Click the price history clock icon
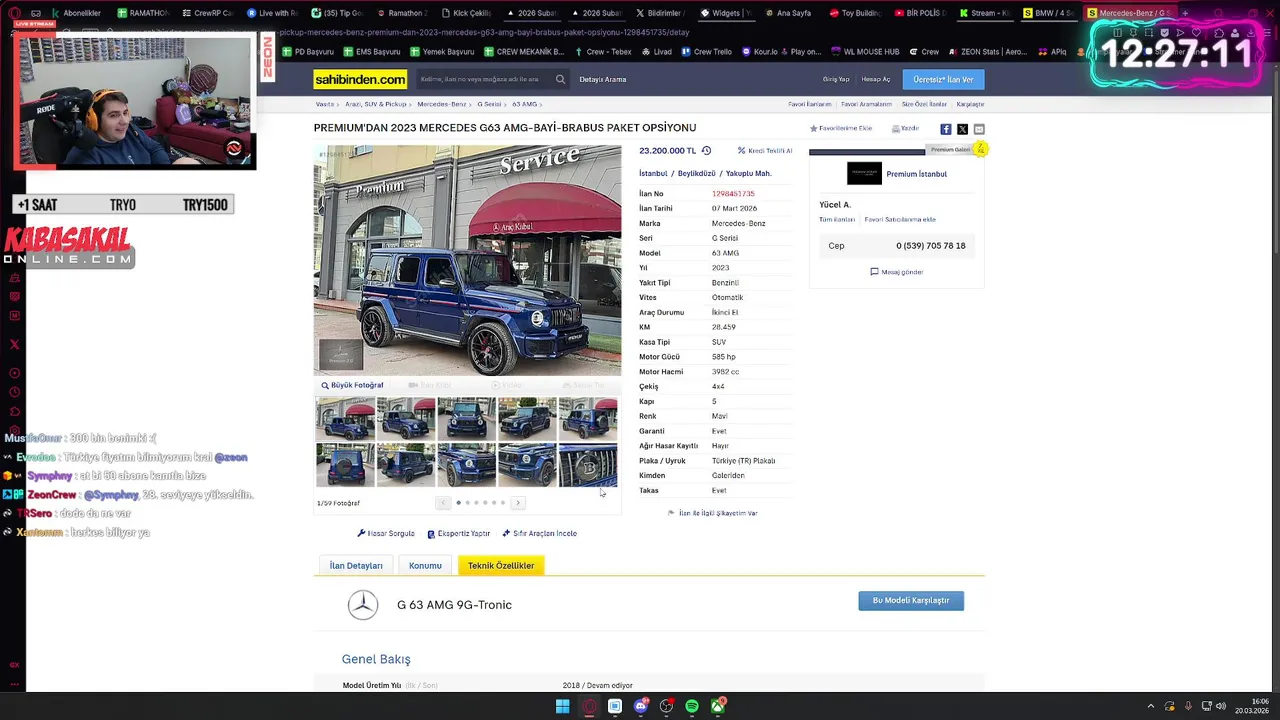Screen dimensions: 1280x720 (706, 151)
